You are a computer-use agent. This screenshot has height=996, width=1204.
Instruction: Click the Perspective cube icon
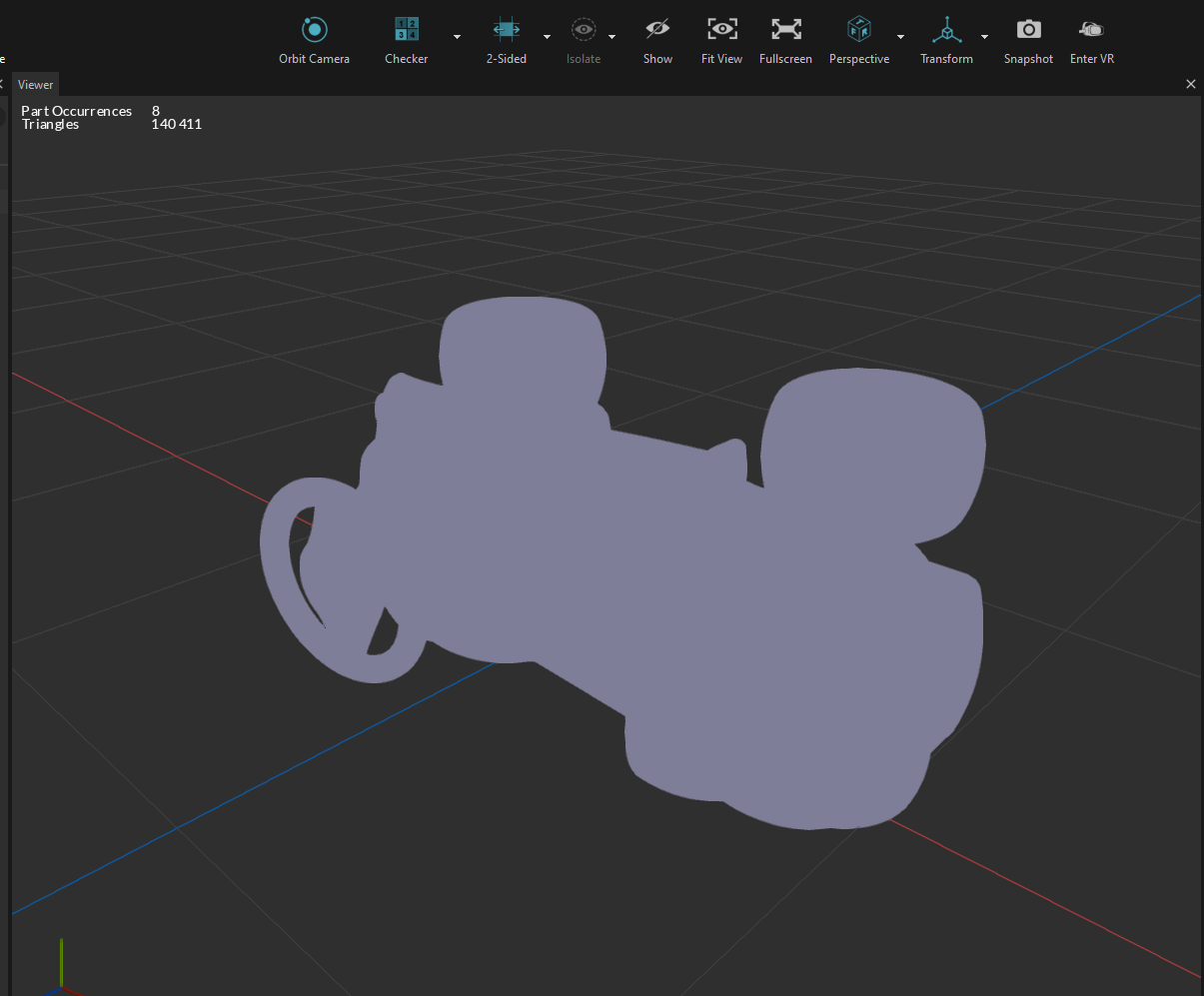tap(858, 30)
